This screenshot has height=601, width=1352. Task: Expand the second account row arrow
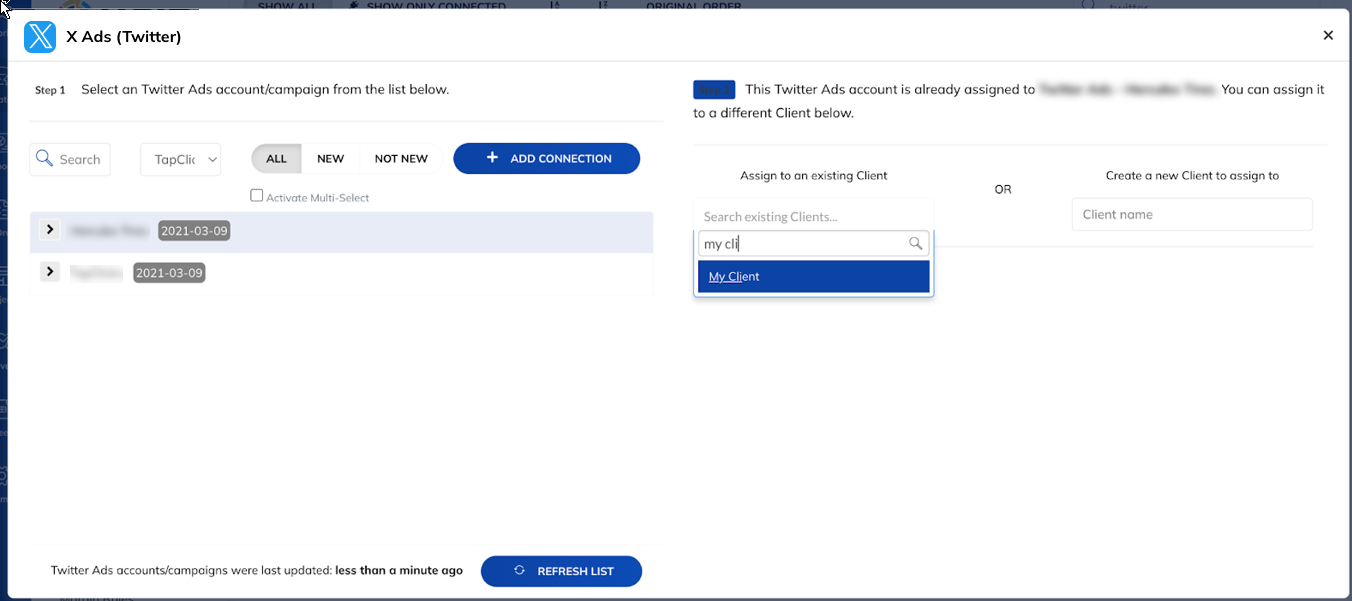tap(50, 272)
